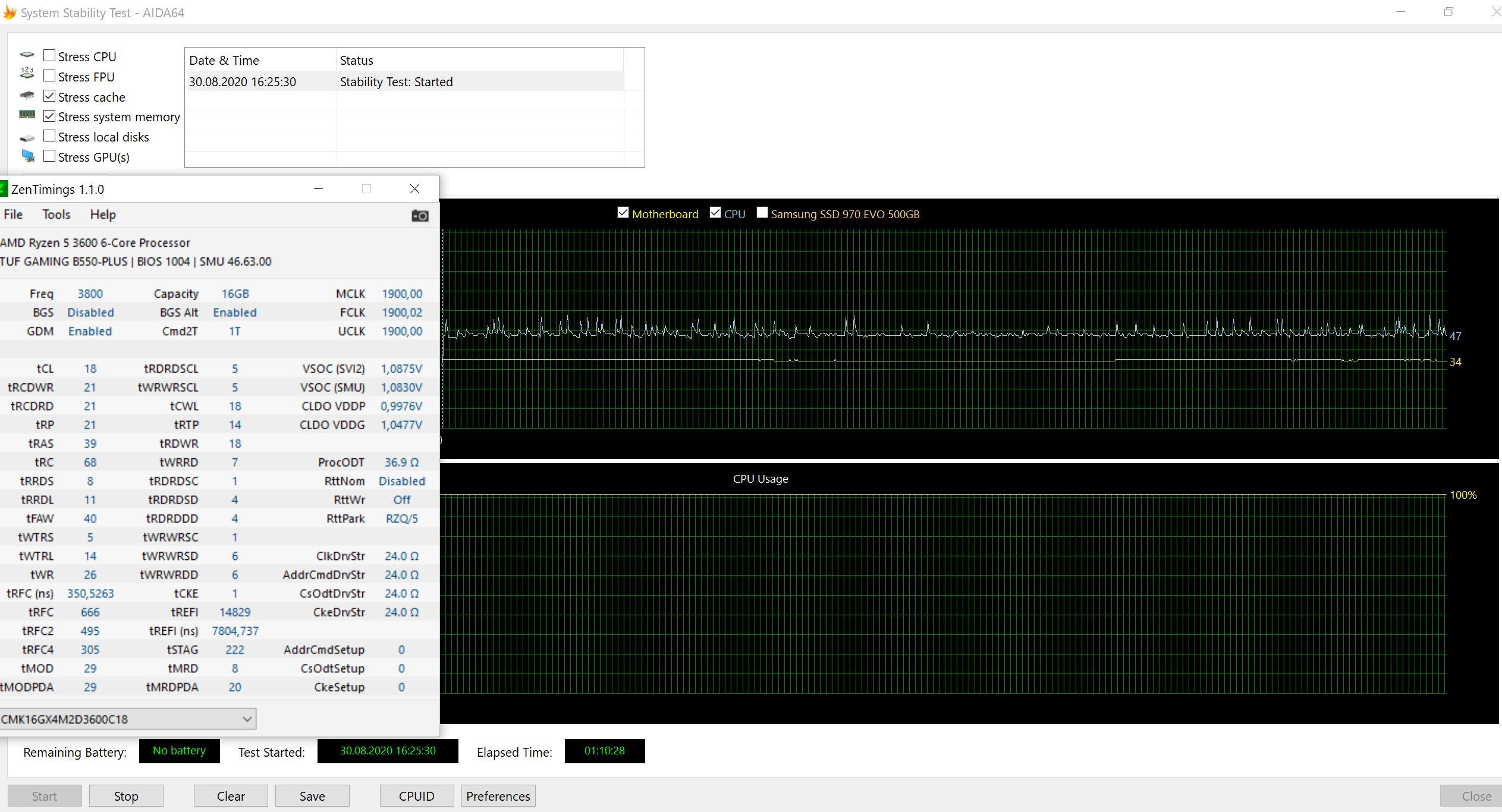The width and height of the screenshot is (1502, 812).
Task: Minimize the AIDA64 window
Action: (x=1400, y=12)
